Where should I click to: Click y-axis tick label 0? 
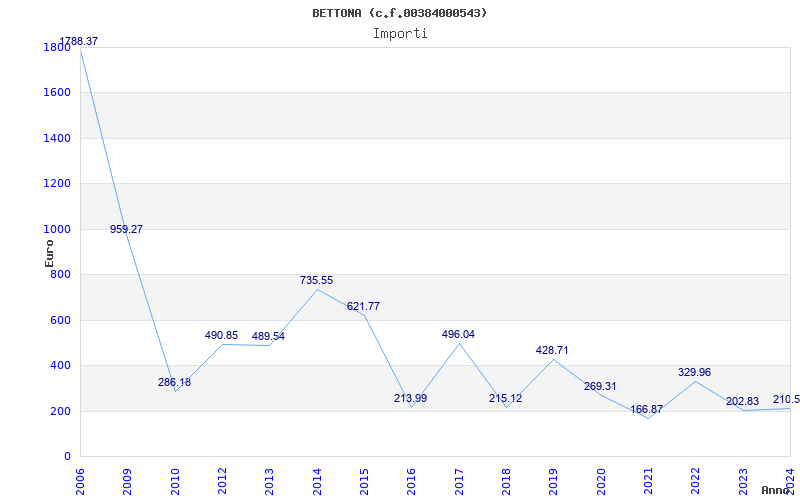click(67, 457)
